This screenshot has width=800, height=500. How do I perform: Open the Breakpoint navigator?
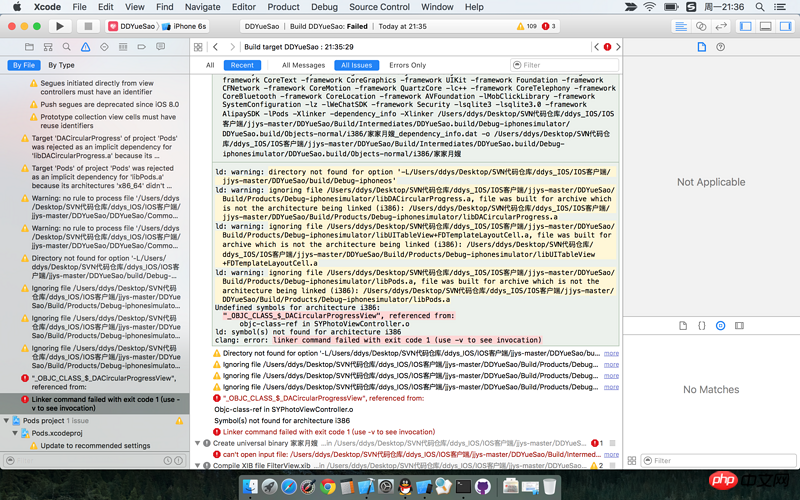tap(141, 47)
